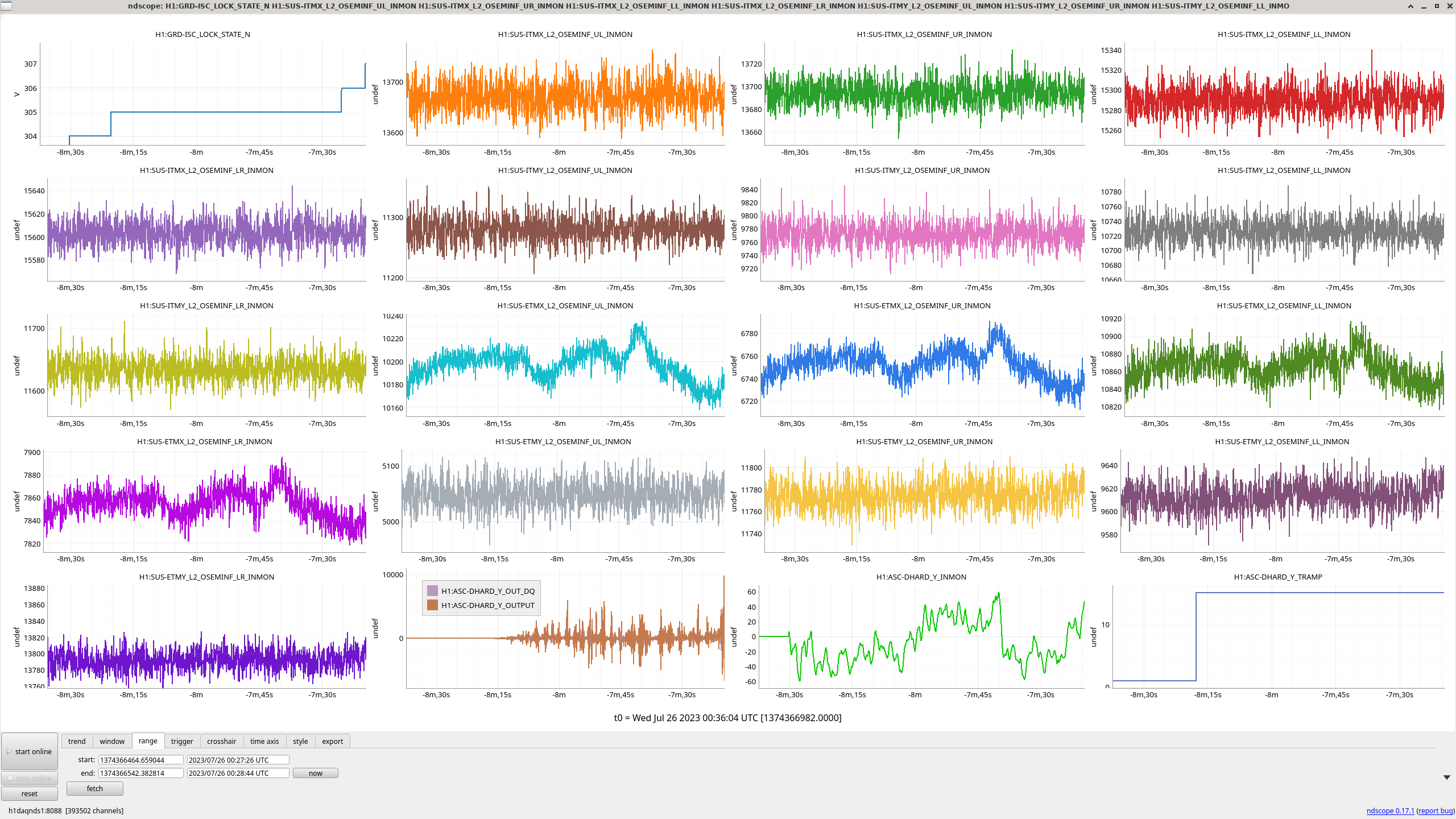Open the trigger tab
This screenshot has width=1456, height=819.
182,741
